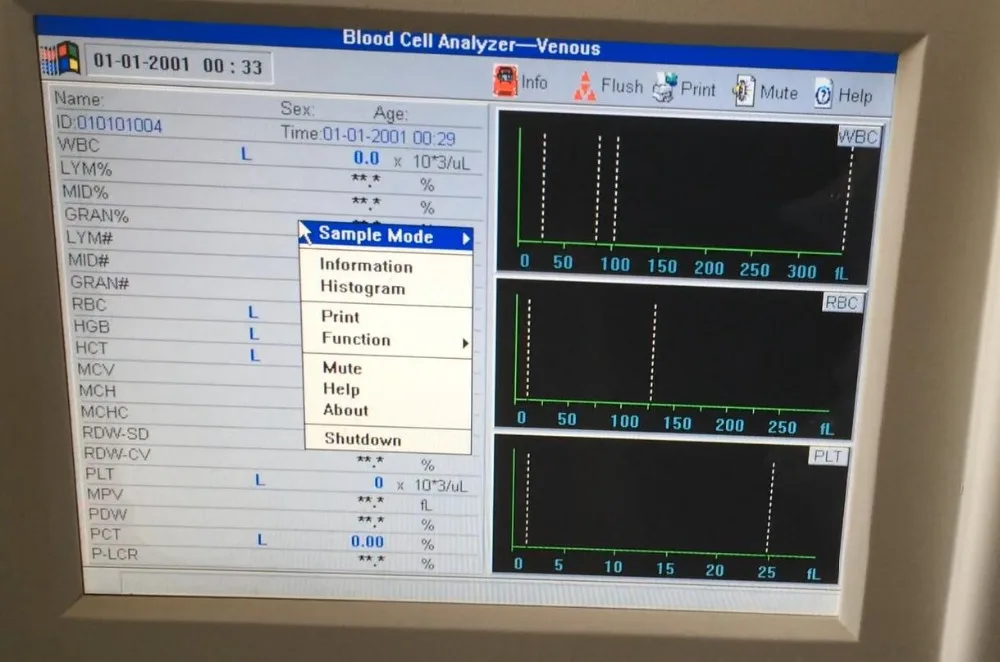Select Print in the popup menu
This screenshot has height=662, width=1000.
click(341, 316)
